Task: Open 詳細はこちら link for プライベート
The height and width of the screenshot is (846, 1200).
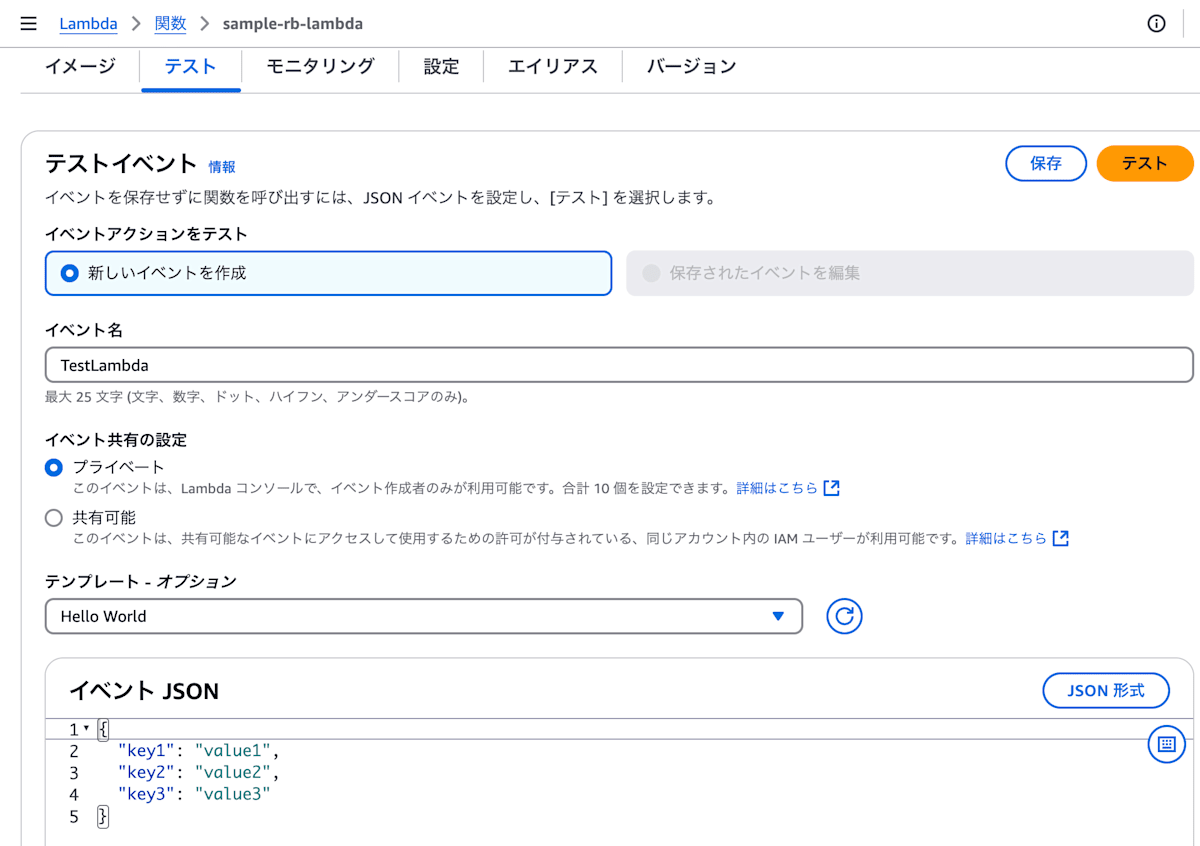Action: tap(777, 488)
